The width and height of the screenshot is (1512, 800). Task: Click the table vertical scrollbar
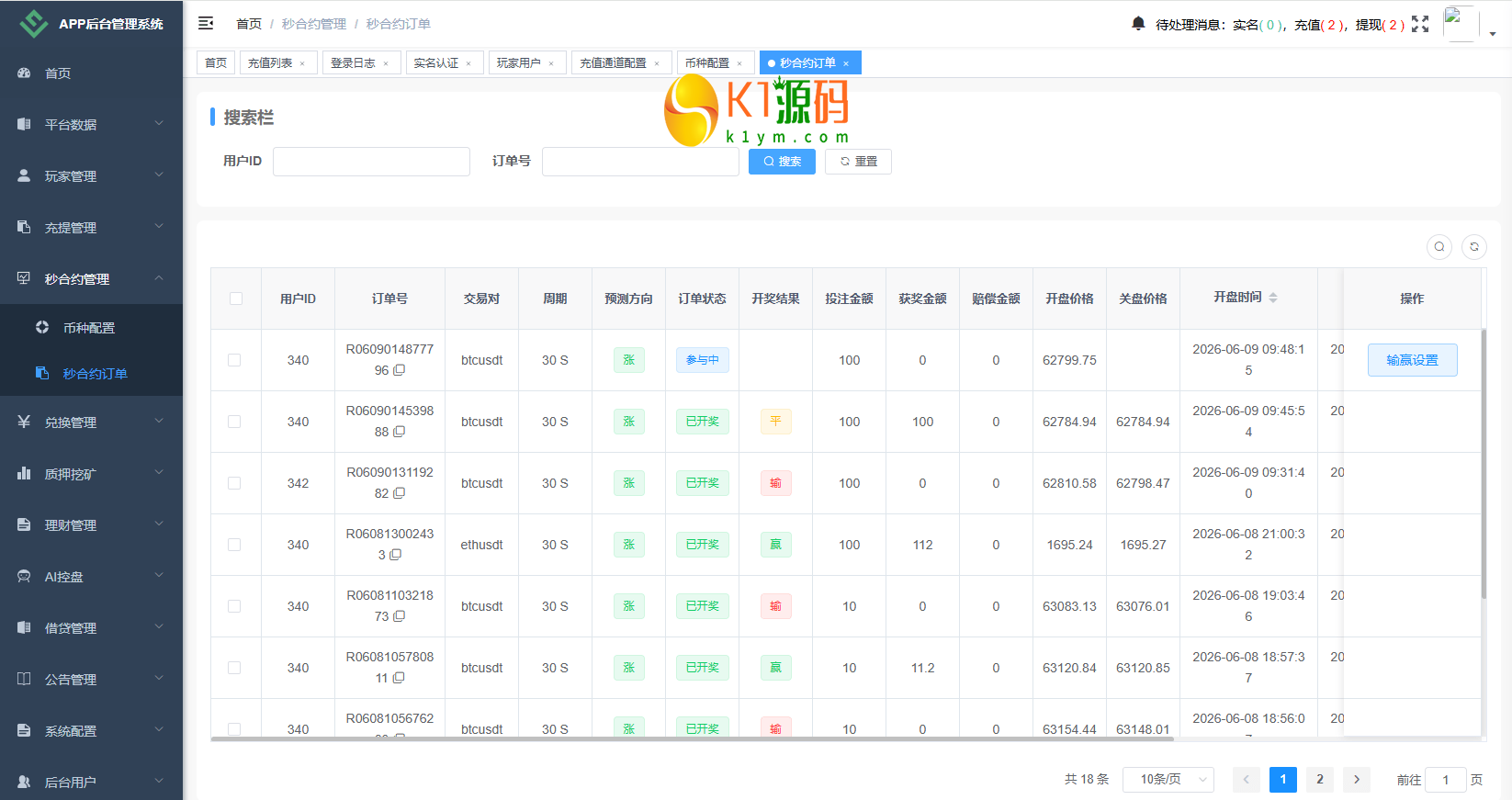(1484, 464)
